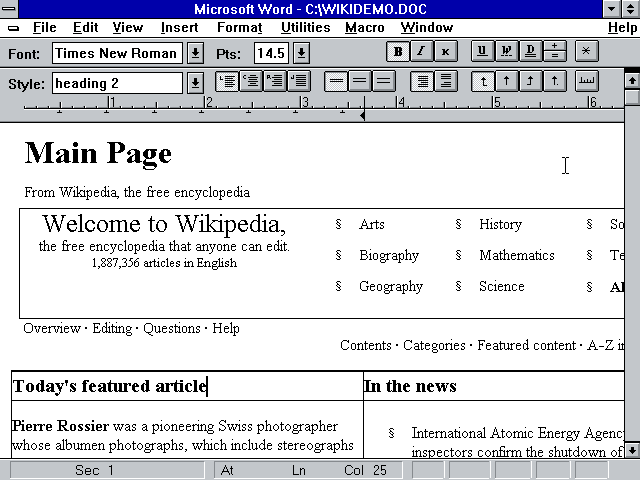Apply superscript with the plus button
This screenshot has width=640, height=480.
555,46
